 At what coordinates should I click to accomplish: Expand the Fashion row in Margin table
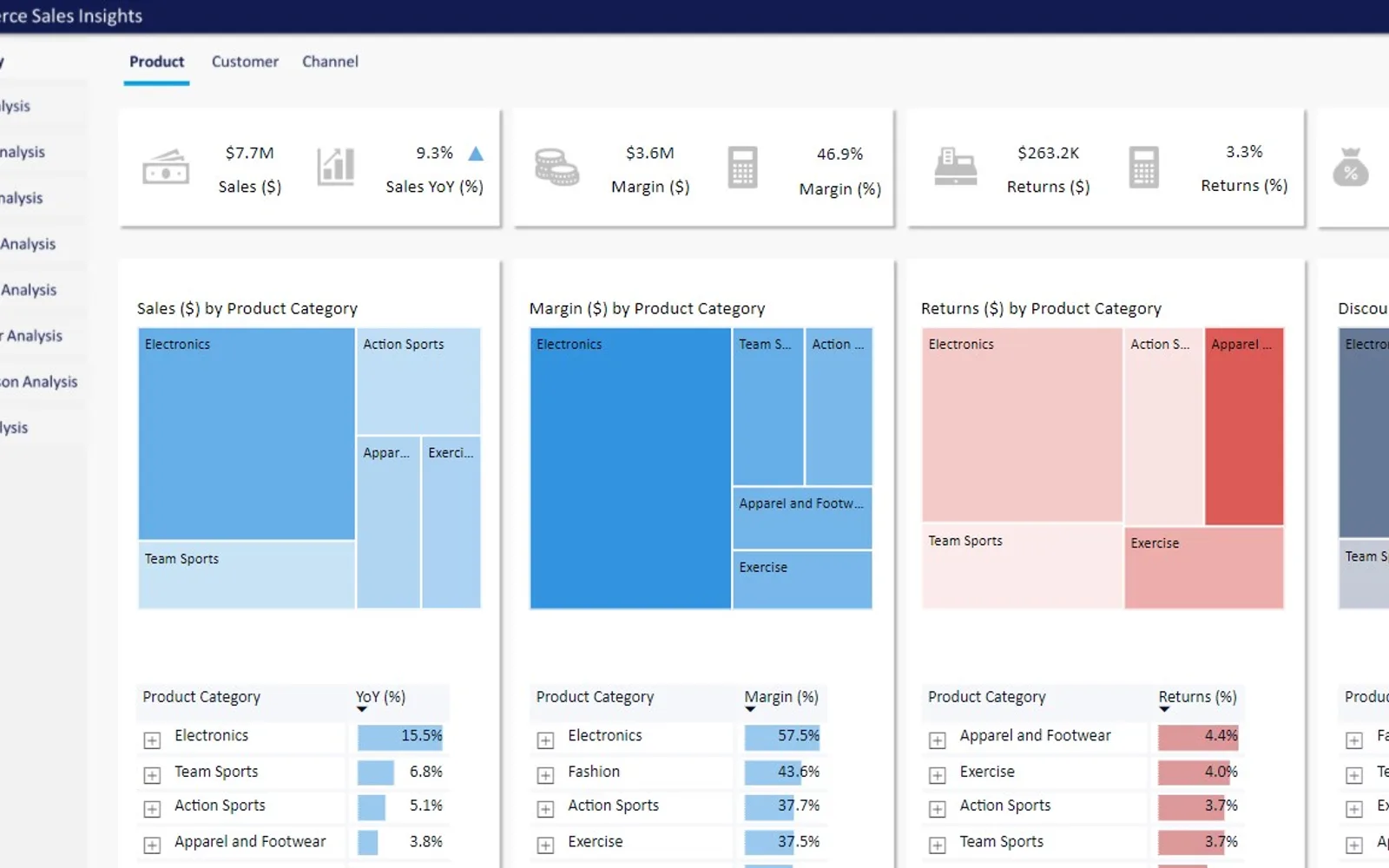click(545, 775)
